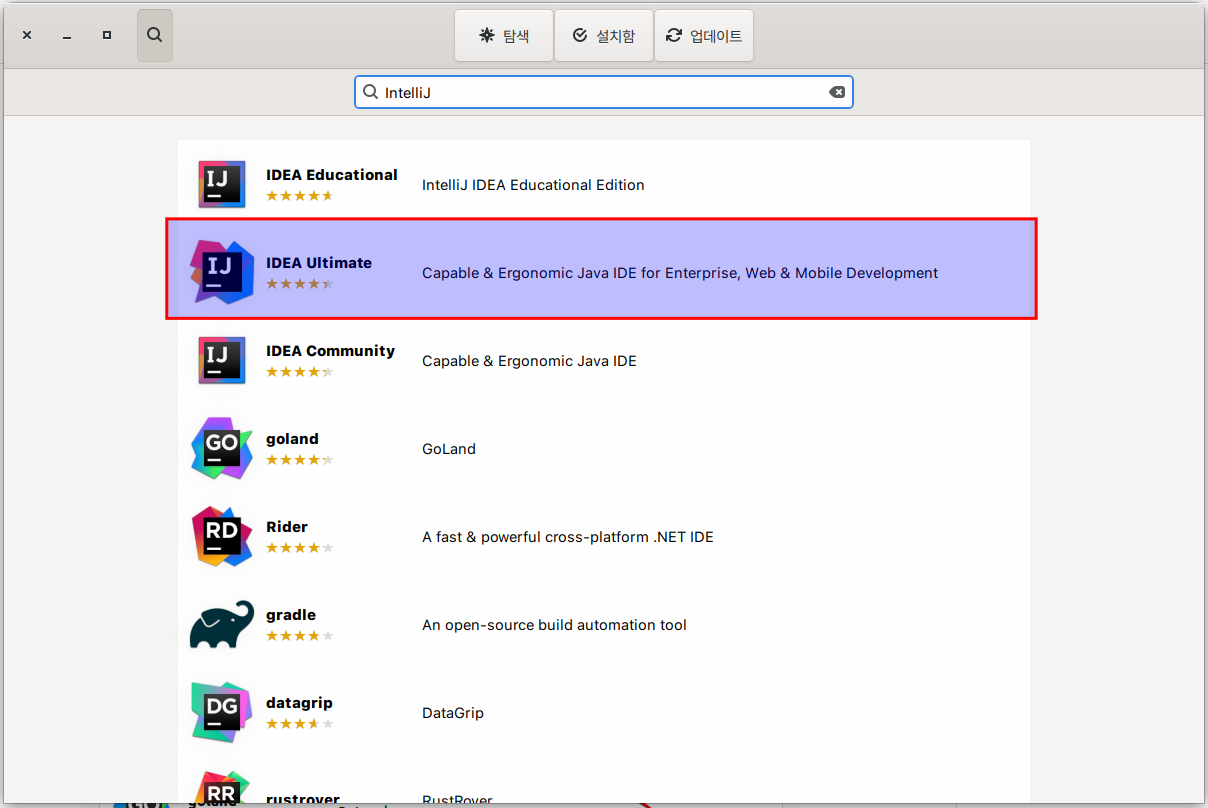Screen dimensions: 1208x808
Task: Clear the IntelliJ search text
Action: (x=837, y=92)
